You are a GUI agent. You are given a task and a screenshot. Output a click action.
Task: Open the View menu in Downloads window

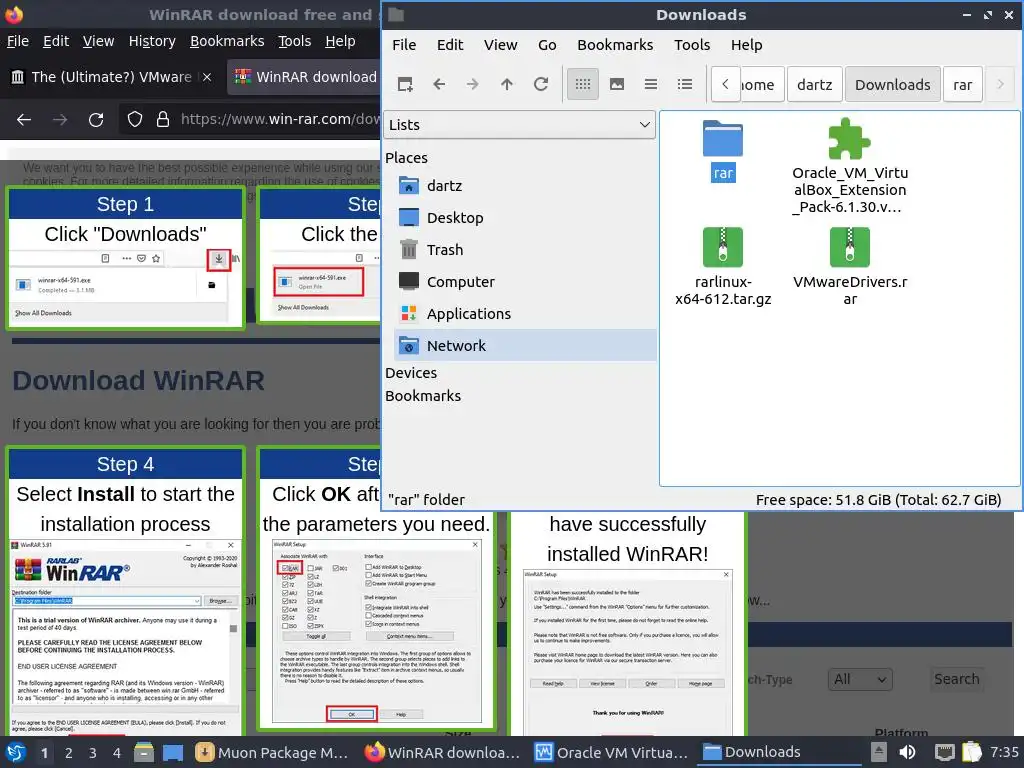pyautogui.click(x=500, y=45)
